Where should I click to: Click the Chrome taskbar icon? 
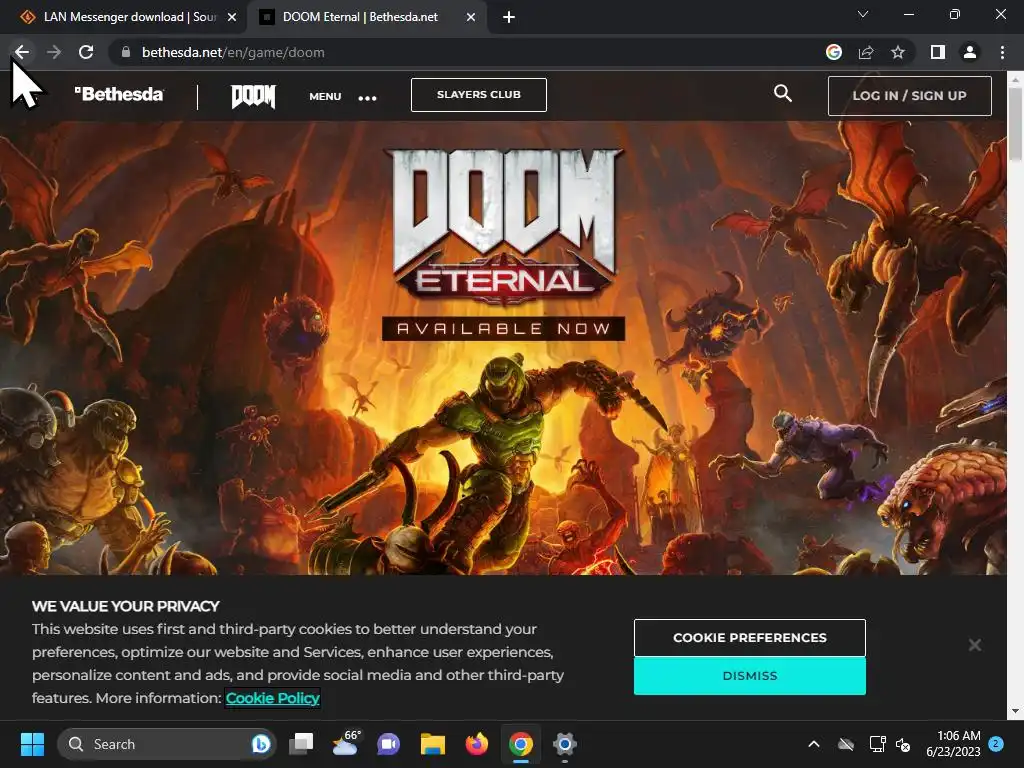tap(520, 744)
